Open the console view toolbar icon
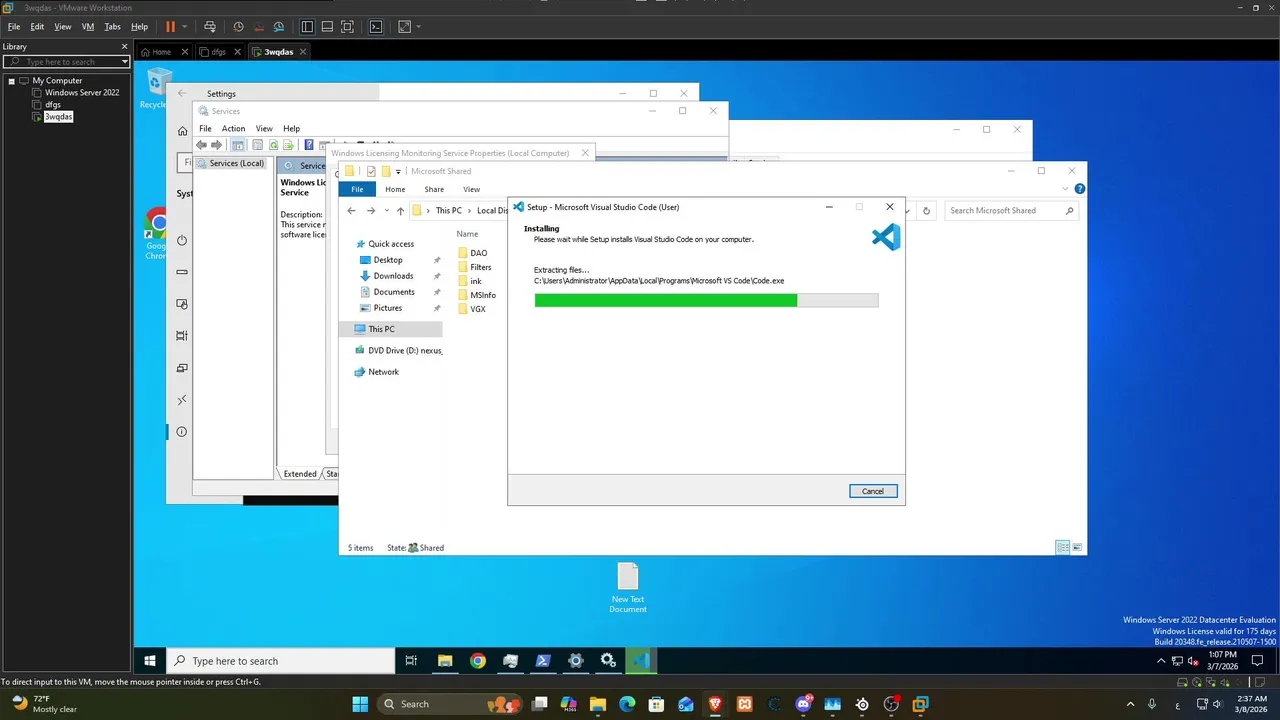This screenshot has height=720, width=1280. (x=376, y=27)
